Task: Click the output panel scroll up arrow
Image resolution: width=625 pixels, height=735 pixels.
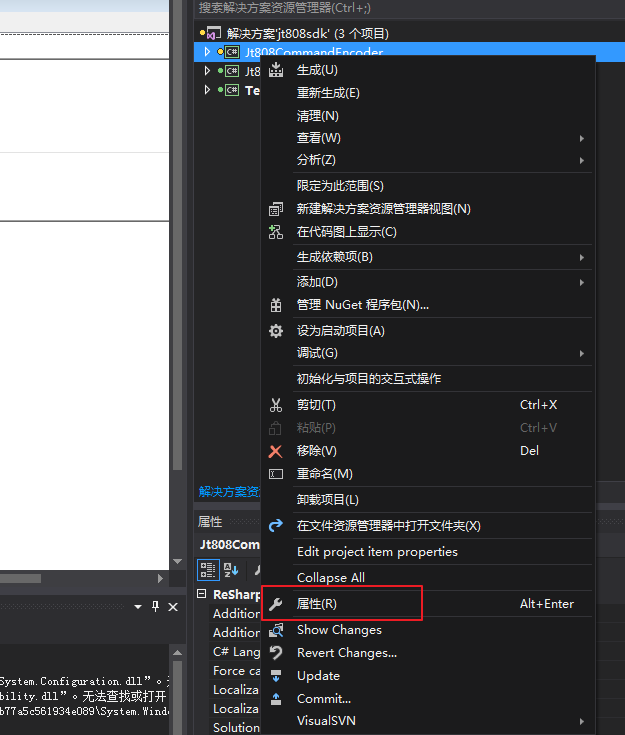Action: [177, 652]
